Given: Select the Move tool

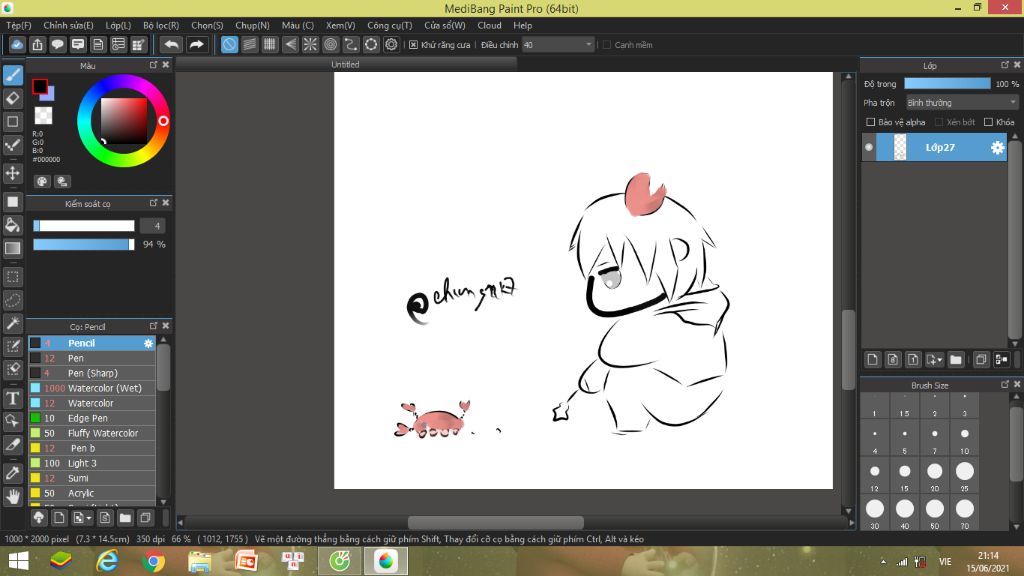Looking at the screenshot, I should coord(12,173).
